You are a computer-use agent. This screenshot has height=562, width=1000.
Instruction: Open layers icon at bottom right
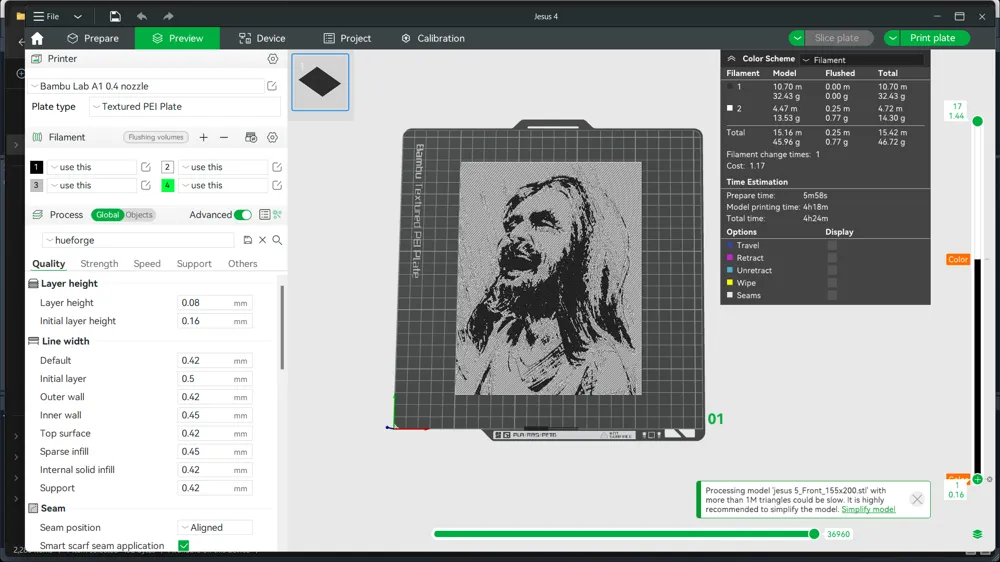(977, 534)
